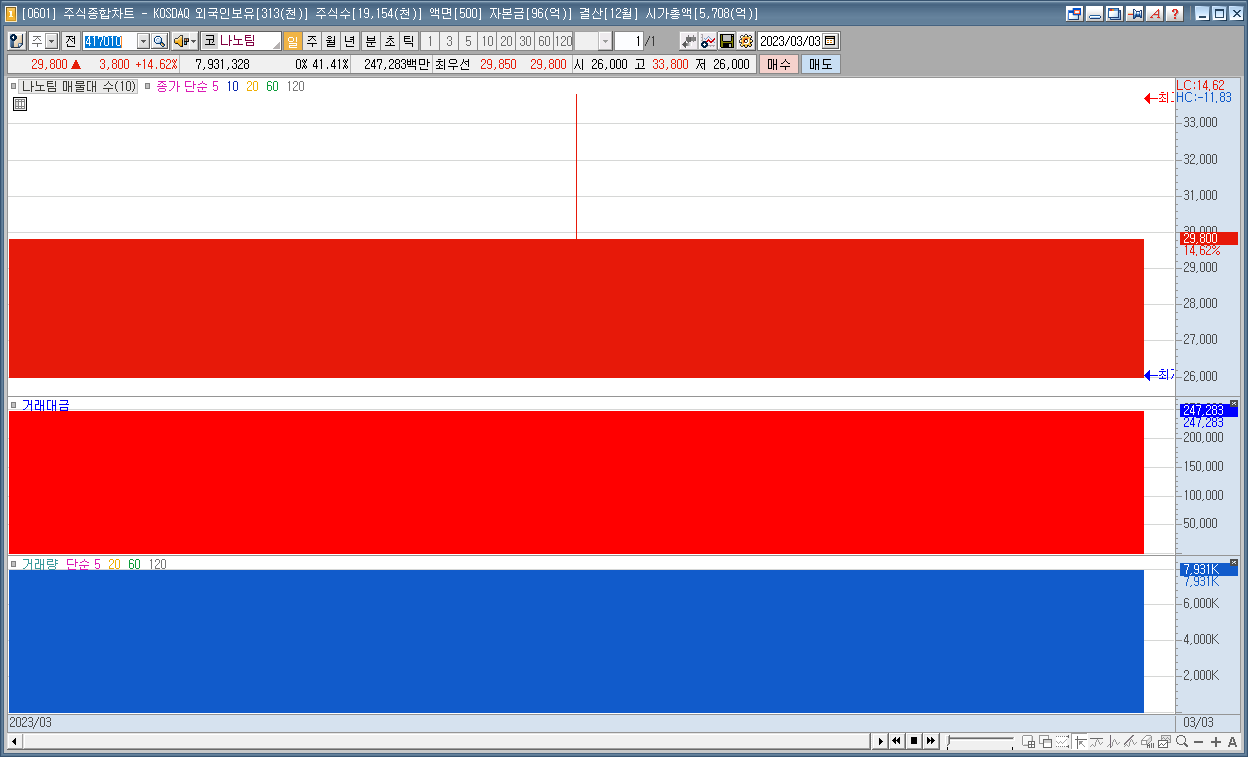This screenshot has width=1248, height=757.
Task: Click the 5 interval button
Action: pyautogui.click(x=469, y=41)
